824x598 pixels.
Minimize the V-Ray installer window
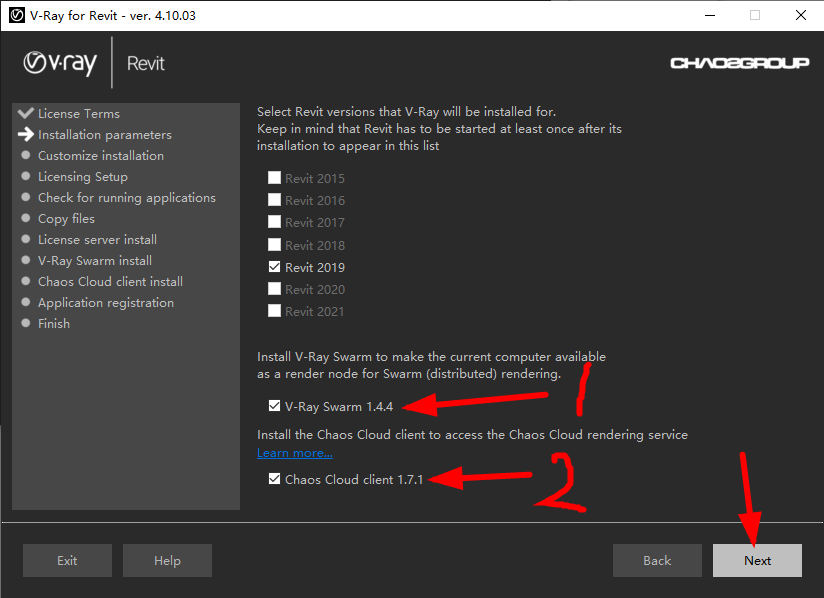710,15
